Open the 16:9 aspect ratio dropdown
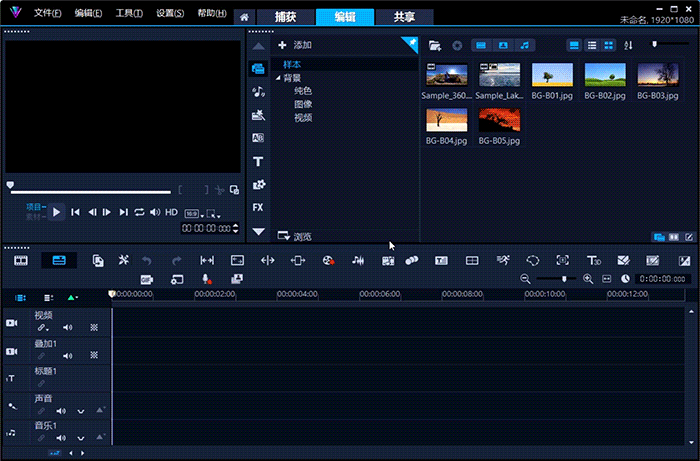Viewport: 700px width, 461px height. click(190, 213)
